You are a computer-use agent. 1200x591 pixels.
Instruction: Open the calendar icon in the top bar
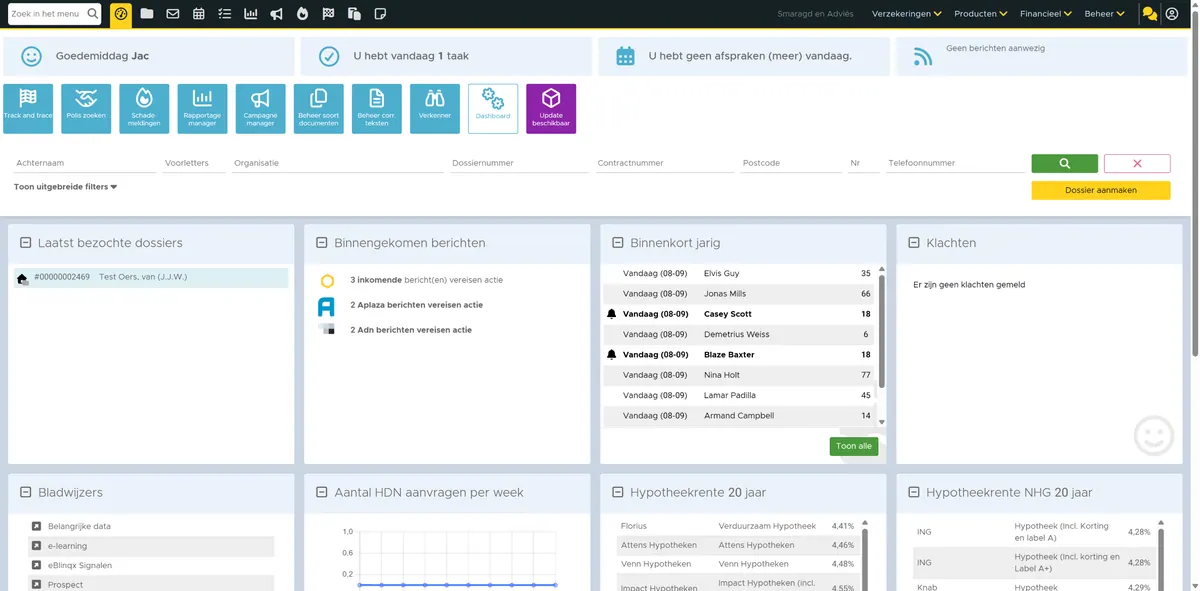click(x=199, y=14)
